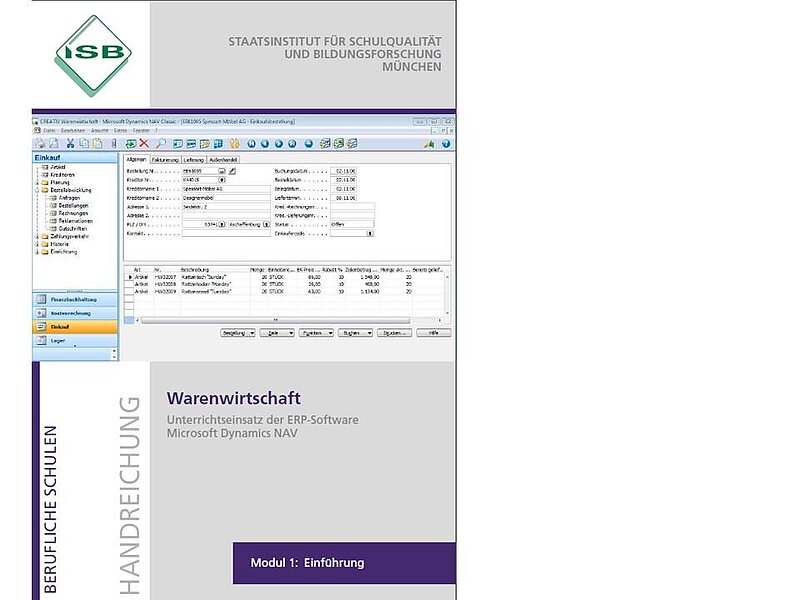Select the Einrichtung folder in the tree
This screenshot has width=800, height=600.
pos(64,252)
